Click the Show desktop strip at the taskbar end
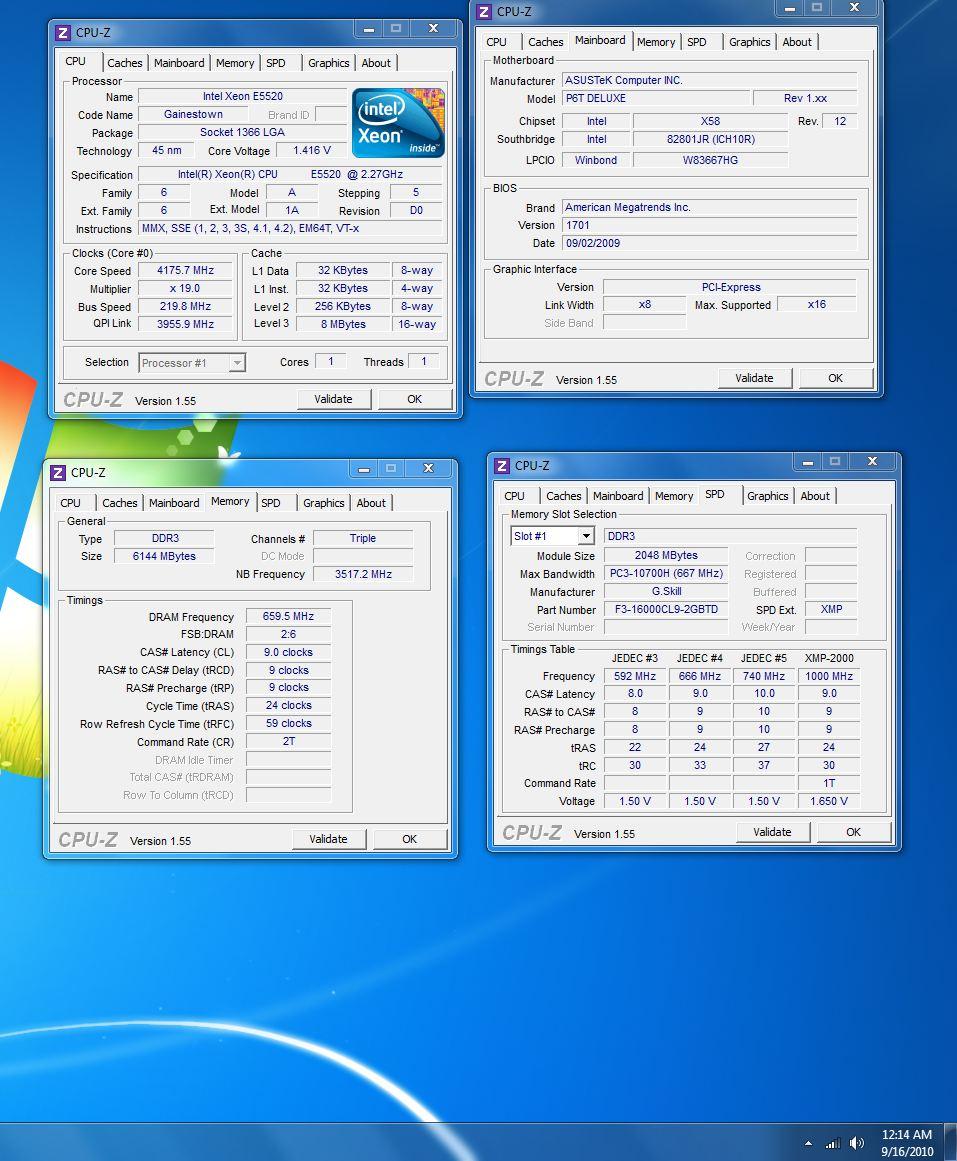The height and width of the screenshot is (1161, 957). pos(950,1142)
